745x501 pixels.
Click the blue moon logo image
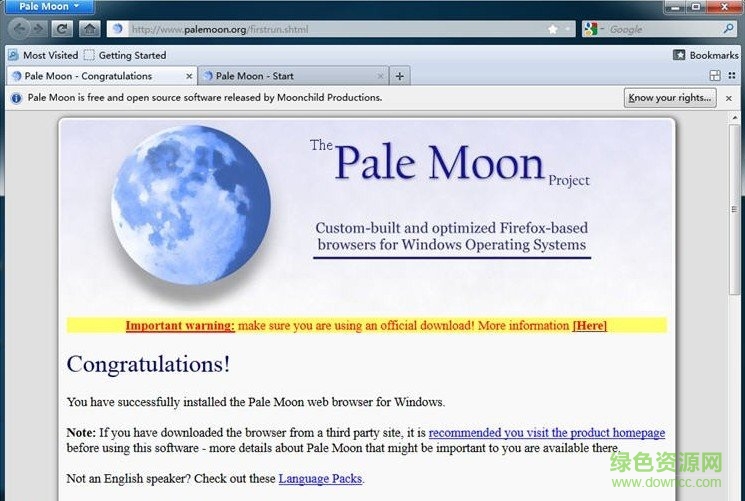click(x=191, y=205)
